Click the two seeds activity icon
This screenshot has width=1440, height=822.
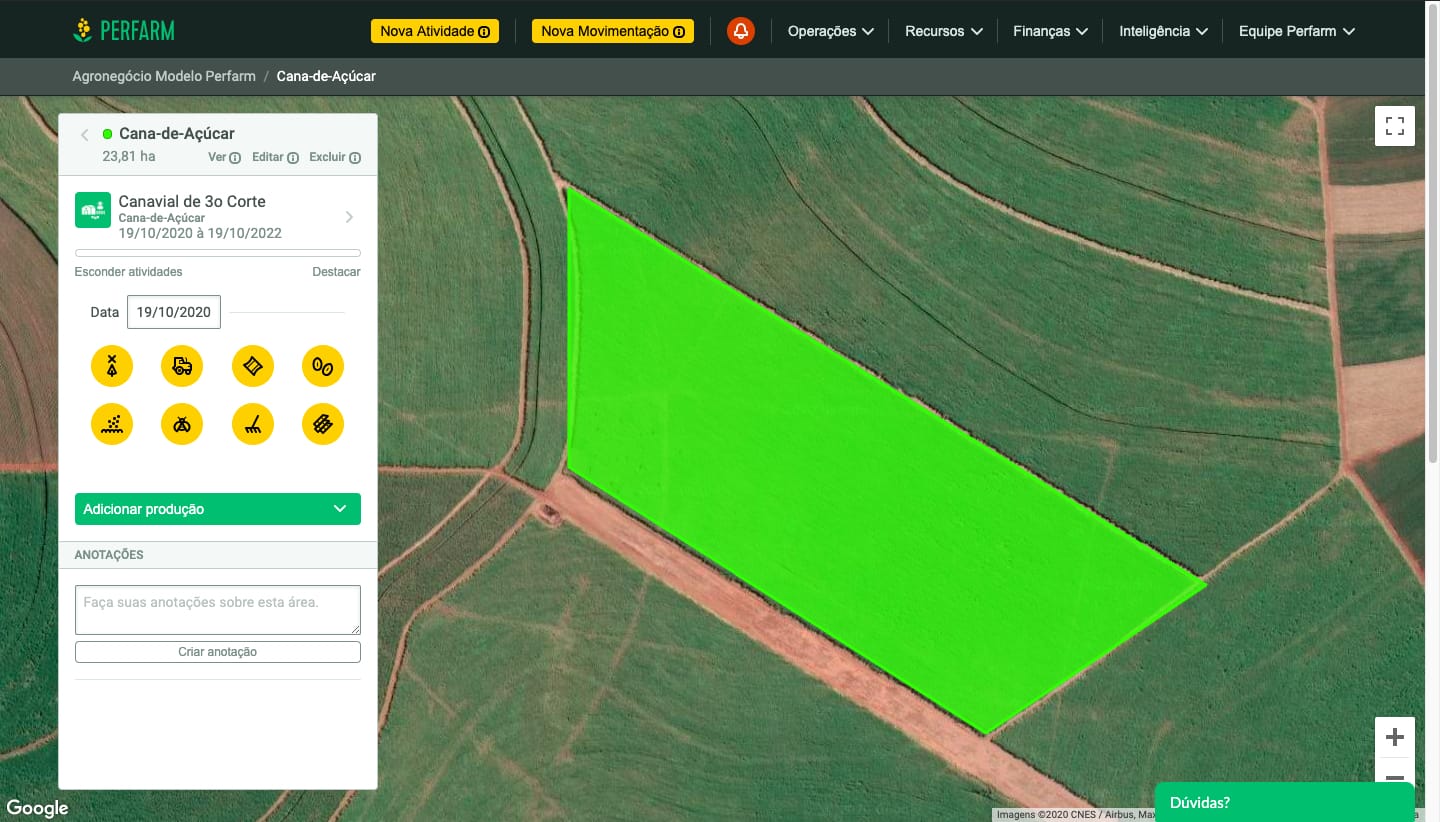click(x=322, y=366)
